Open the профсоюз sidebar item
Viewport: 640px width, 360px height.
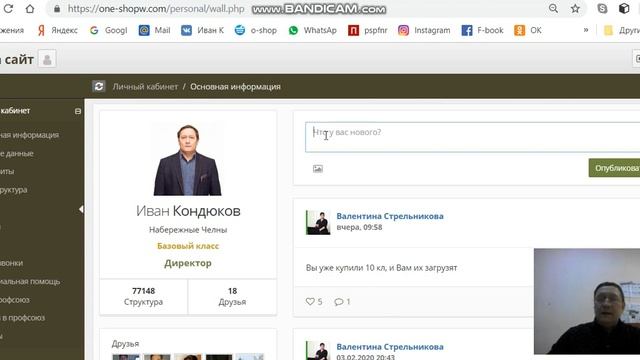pos(15,300)
